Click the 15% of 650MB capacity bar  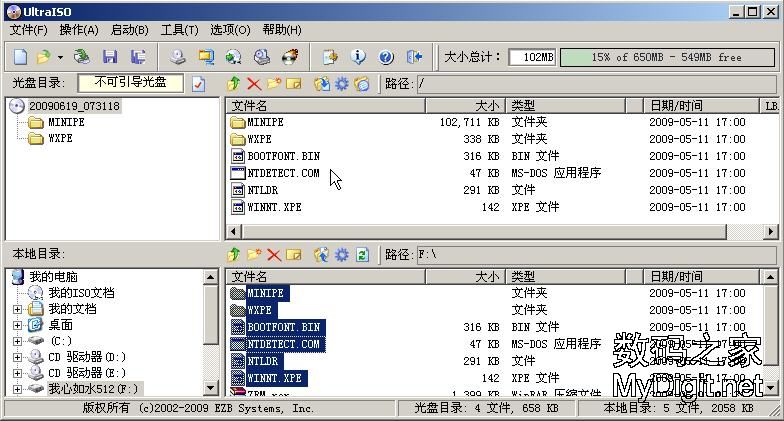tap(667, 58)
